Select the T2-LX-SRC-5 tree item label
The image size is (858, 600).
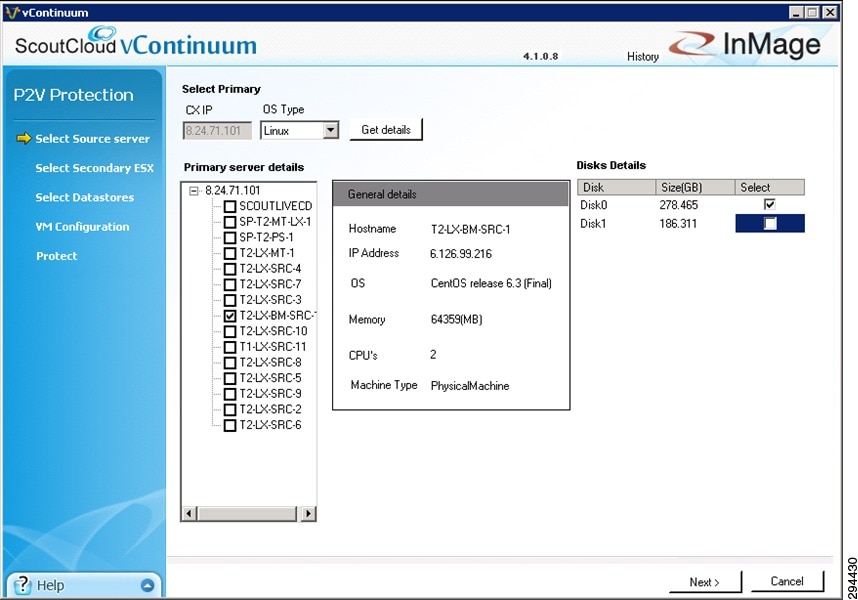[270, 378]
